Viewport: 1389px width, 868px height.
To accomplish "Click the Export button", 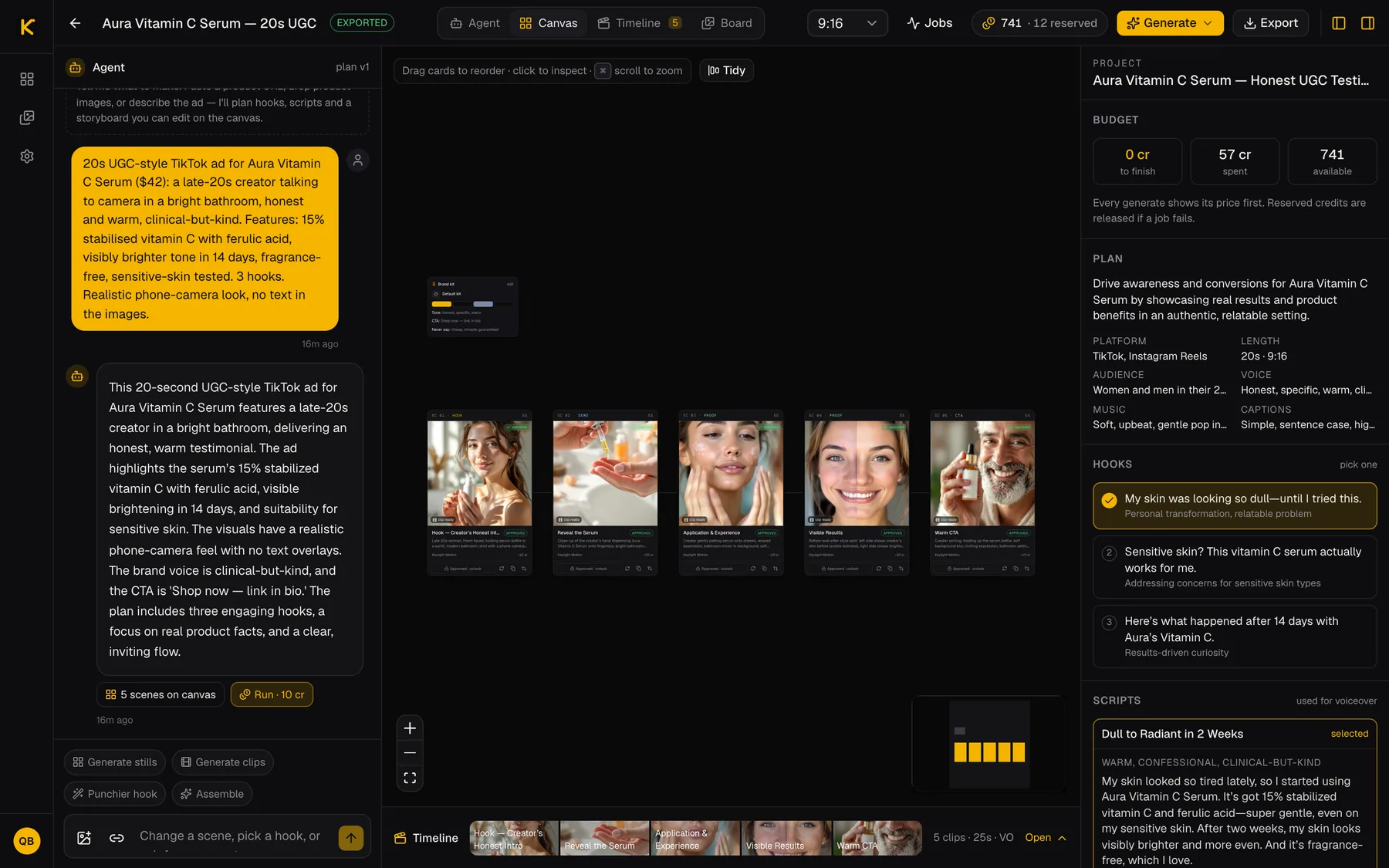I will coord(1270,23).
